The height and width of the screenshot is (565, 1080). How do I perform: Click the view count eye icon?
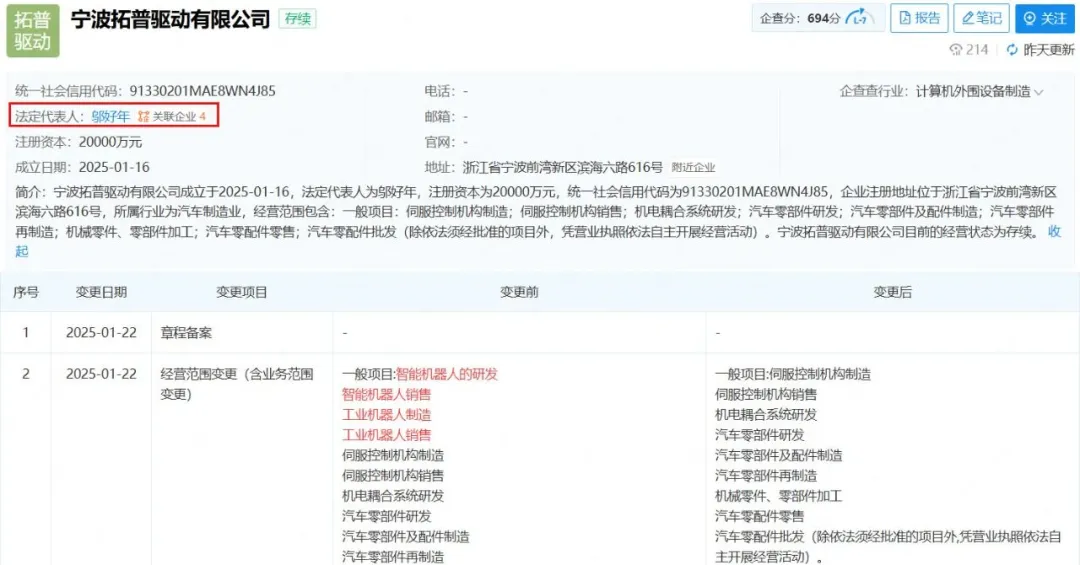[955, 49]
